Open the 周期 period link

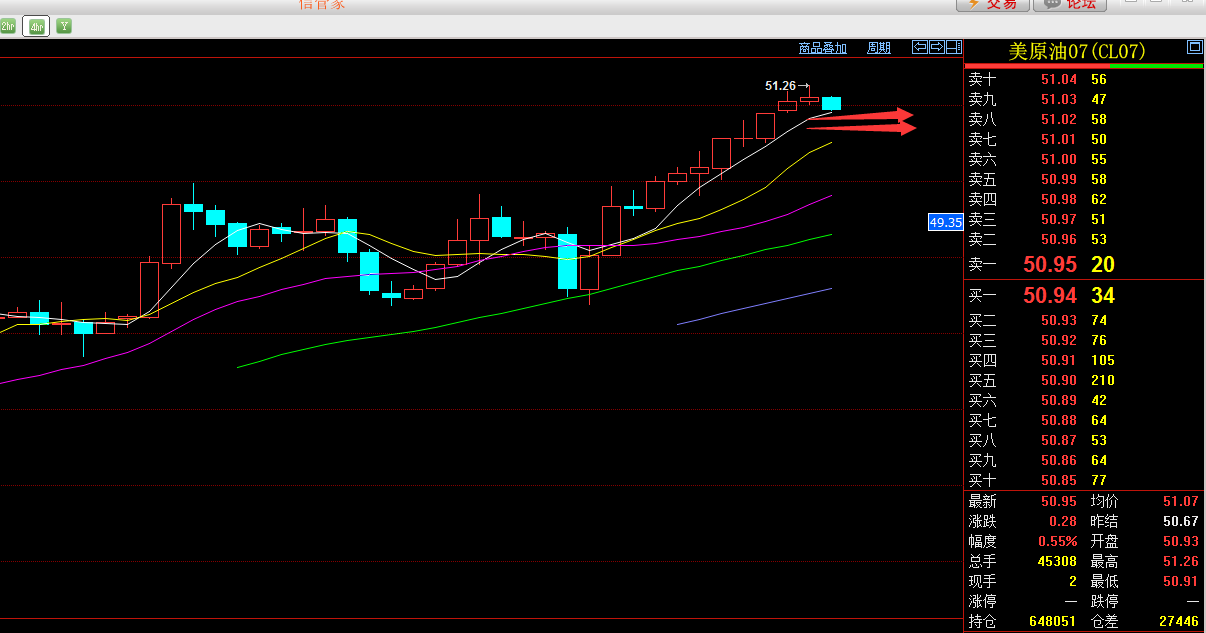click(x=879, y=48)
